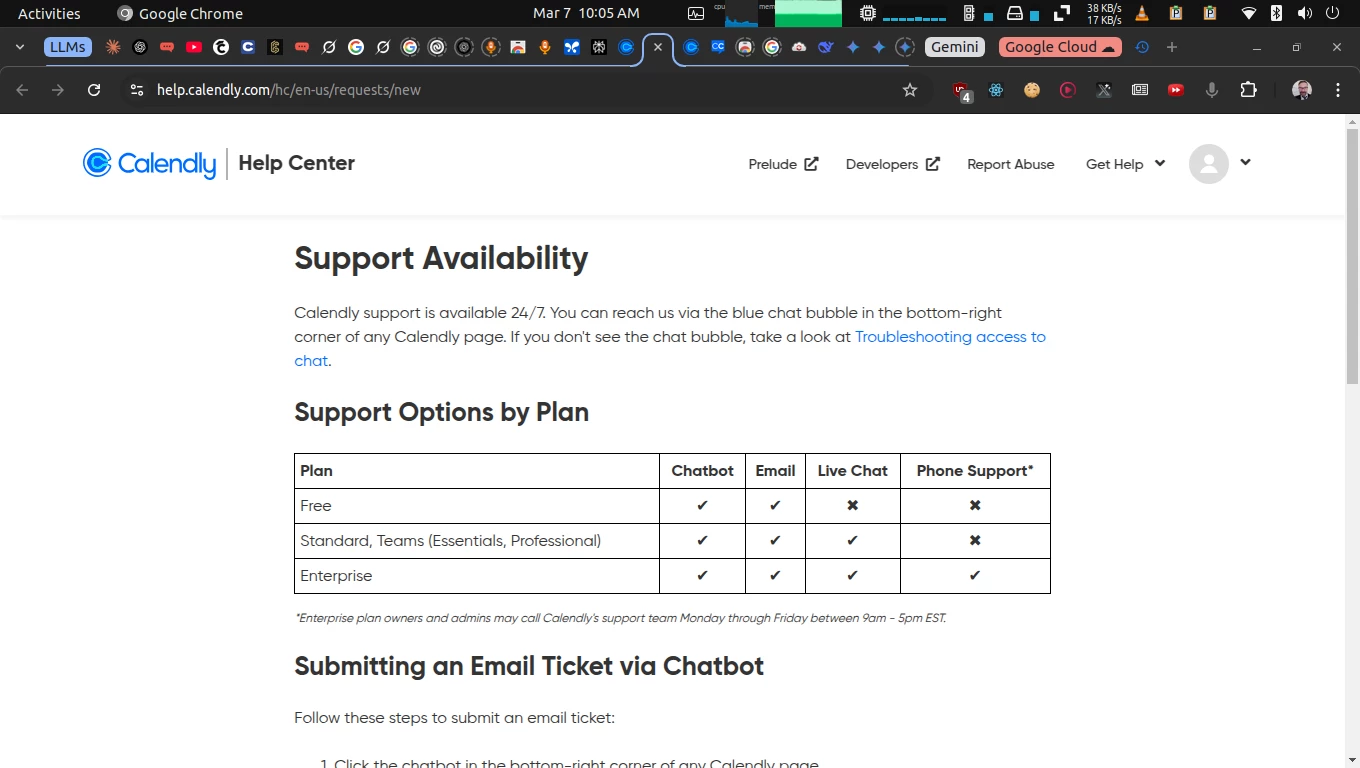
Task: Click Submitting an Email Ticket heading
Action: point(529,666)
